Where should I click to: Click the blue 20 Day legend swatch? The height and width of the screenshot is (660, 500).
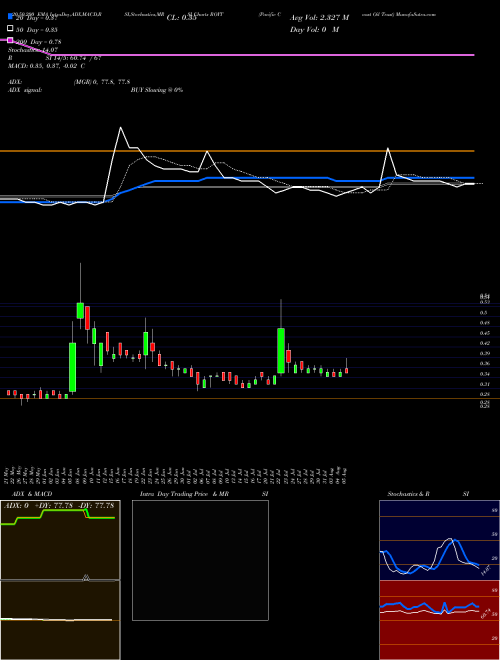pyautogui.click(x=10, y=17)
